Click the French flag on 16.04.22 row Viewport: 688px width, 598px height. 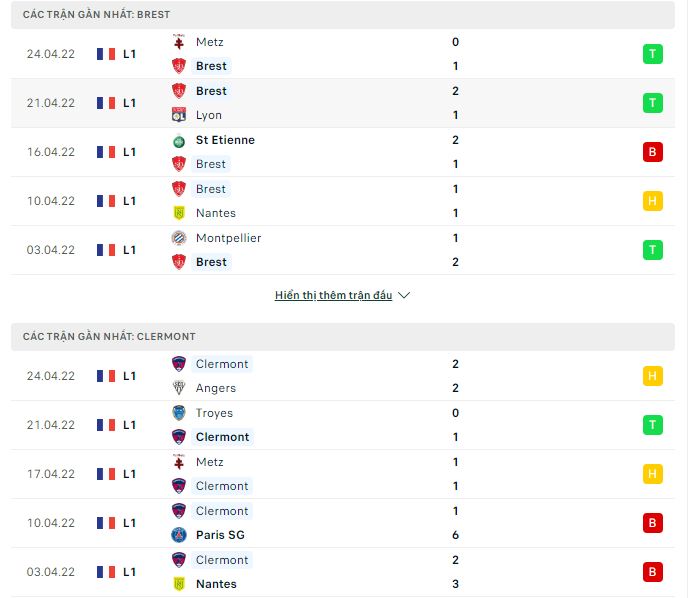[106, 152]
